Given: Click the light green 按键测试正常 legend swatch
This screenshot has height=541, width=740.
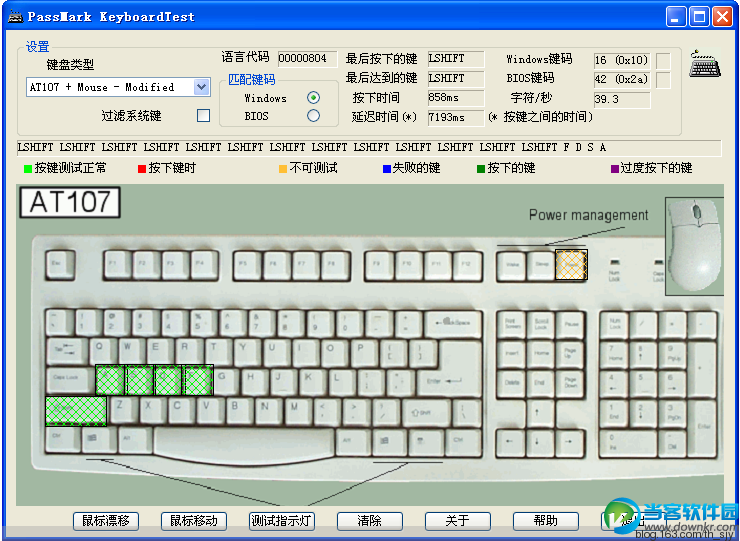Looking at the screenshot, I should [28, 169].
